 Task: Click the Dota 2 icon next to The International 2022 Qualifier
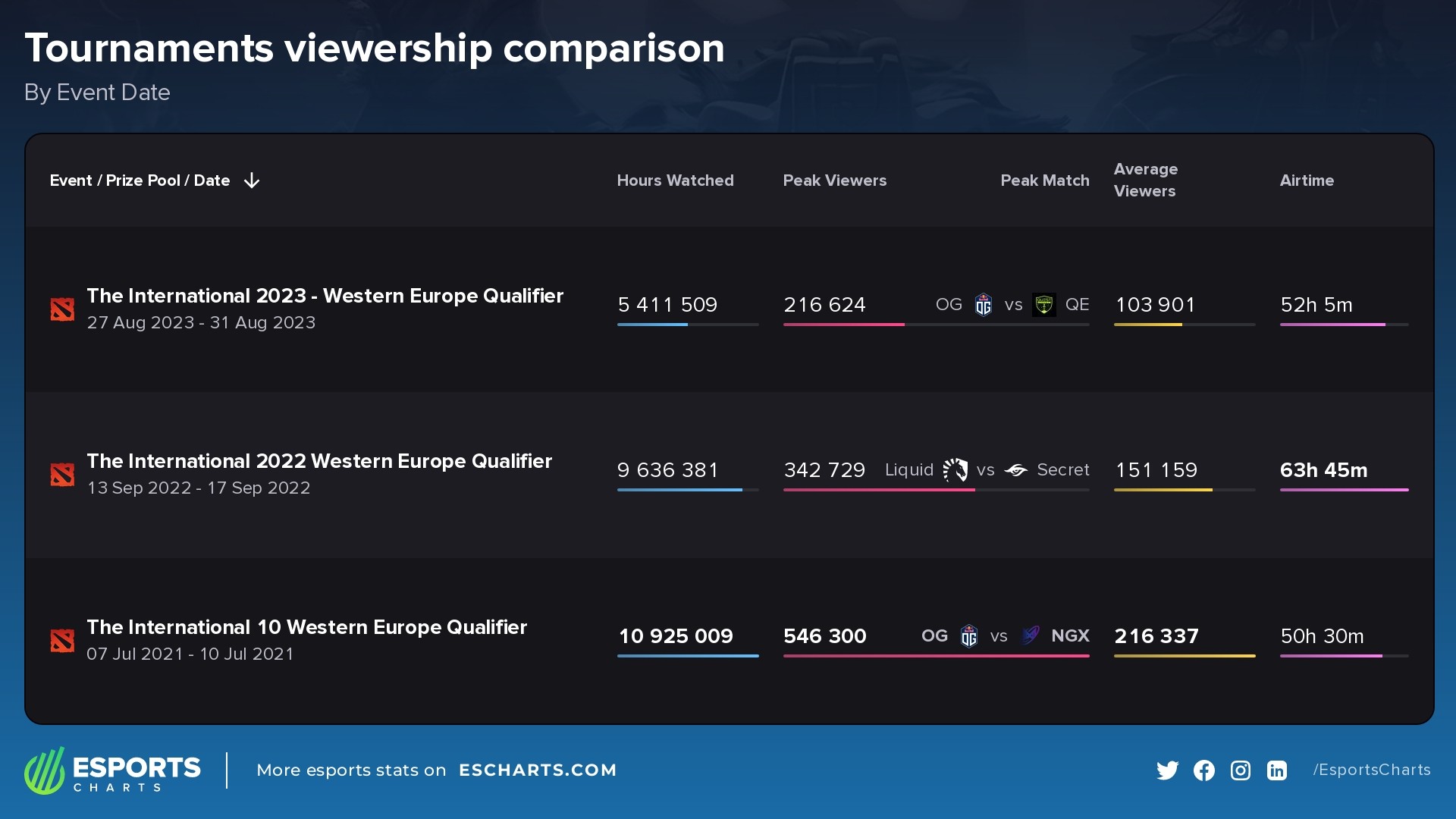(x=62, y=474)
